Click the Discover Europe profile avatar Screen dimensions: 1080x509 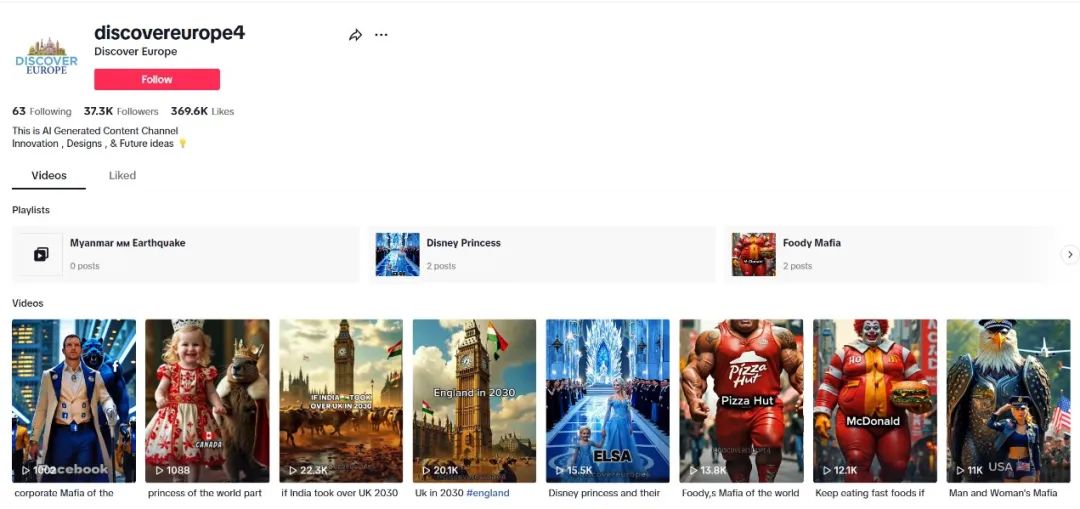tap(46, 57)
